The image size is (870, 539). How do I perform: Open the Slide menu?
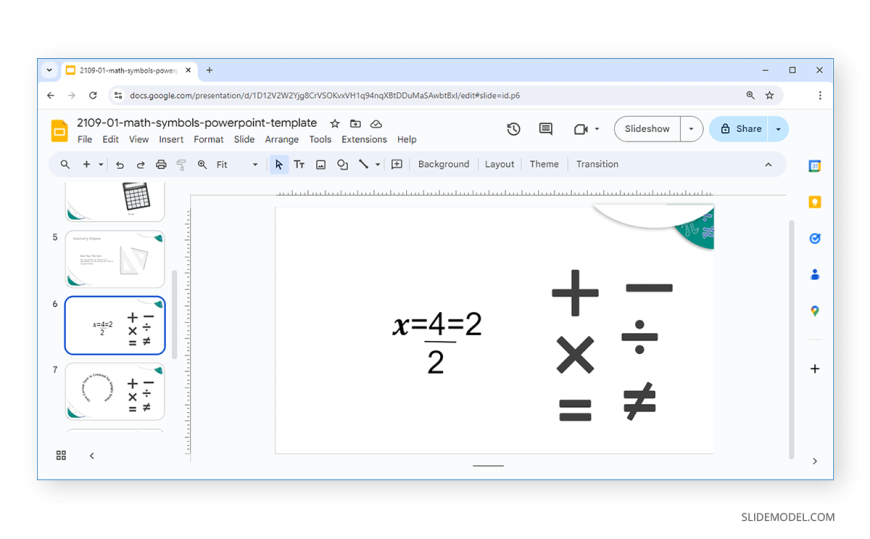[244, 139]
